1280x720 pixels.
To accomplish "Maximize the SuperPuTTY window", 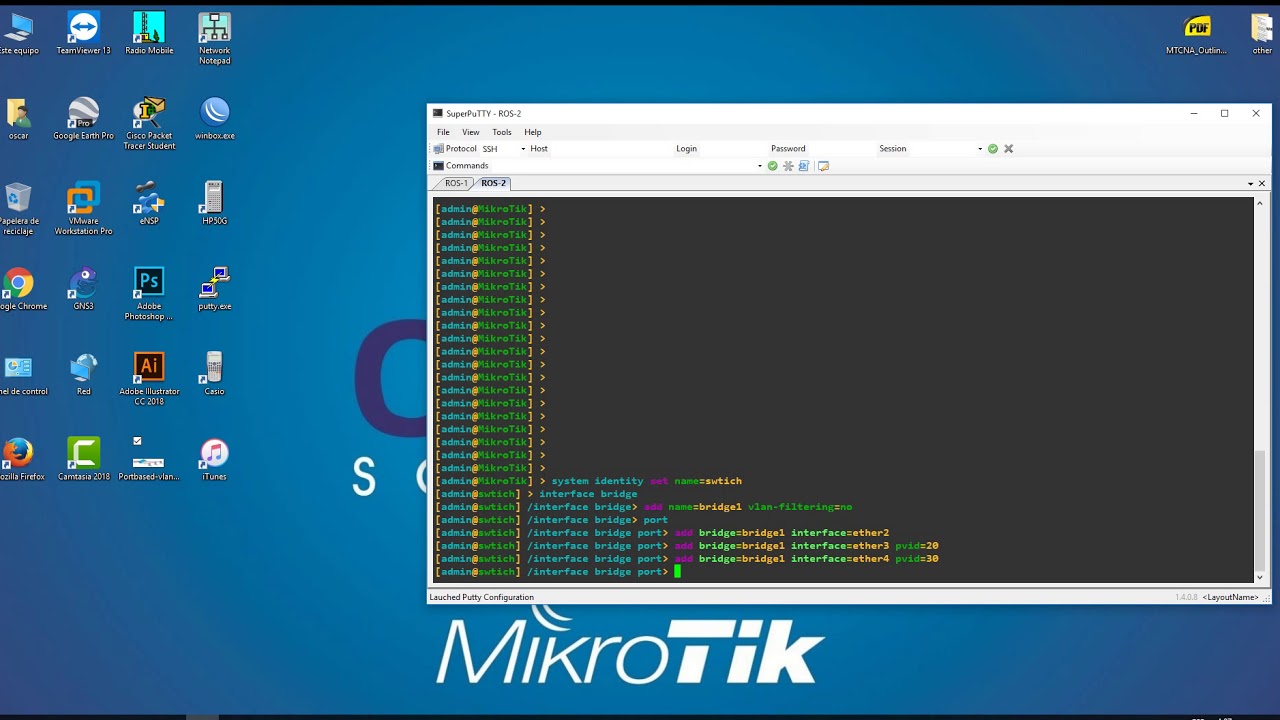I will [x=1224, y=113].
